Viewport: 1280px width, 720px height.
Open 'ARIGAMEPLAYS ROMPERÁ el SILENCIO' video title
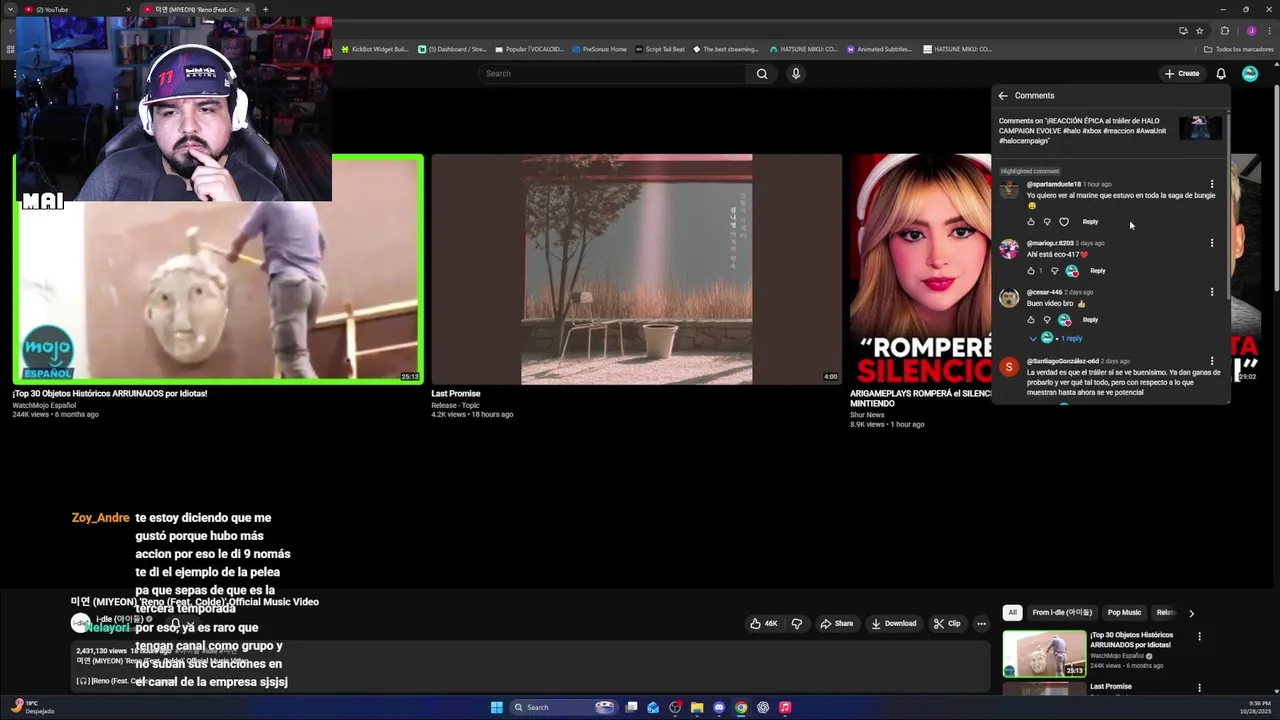pyautogui.click(x=920, y=398)
